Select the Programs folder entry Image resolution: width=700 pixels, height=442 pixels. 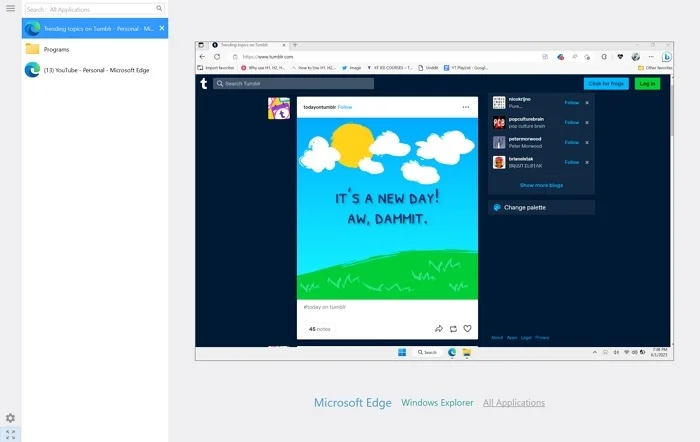56,49
